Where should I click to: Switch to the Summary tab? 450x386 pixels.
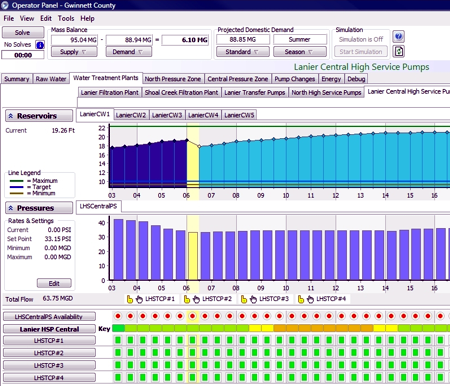(17, 79)
